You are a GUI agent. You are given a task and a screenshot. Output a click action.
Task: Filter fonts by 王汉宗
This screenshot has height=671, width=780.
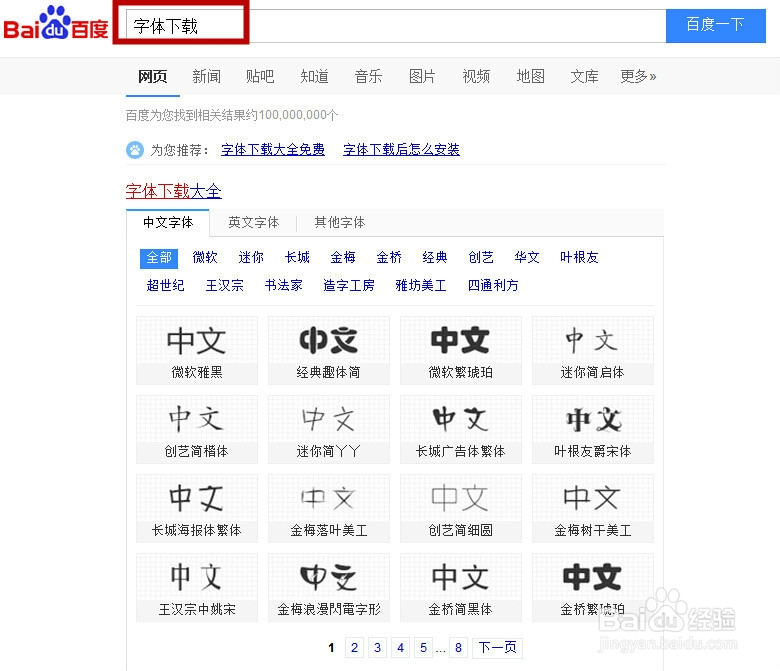(225, 286)
